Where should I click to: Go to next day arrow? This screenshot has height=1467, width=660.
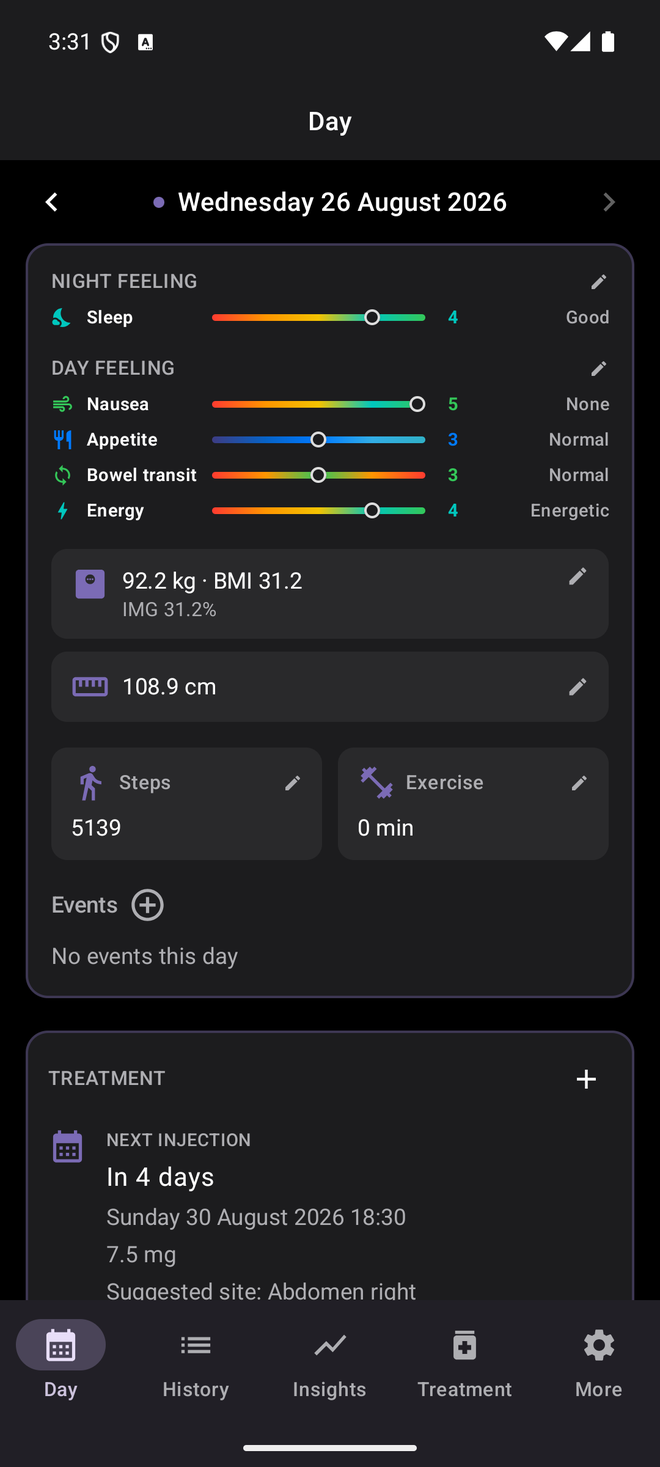click(608, 202)
